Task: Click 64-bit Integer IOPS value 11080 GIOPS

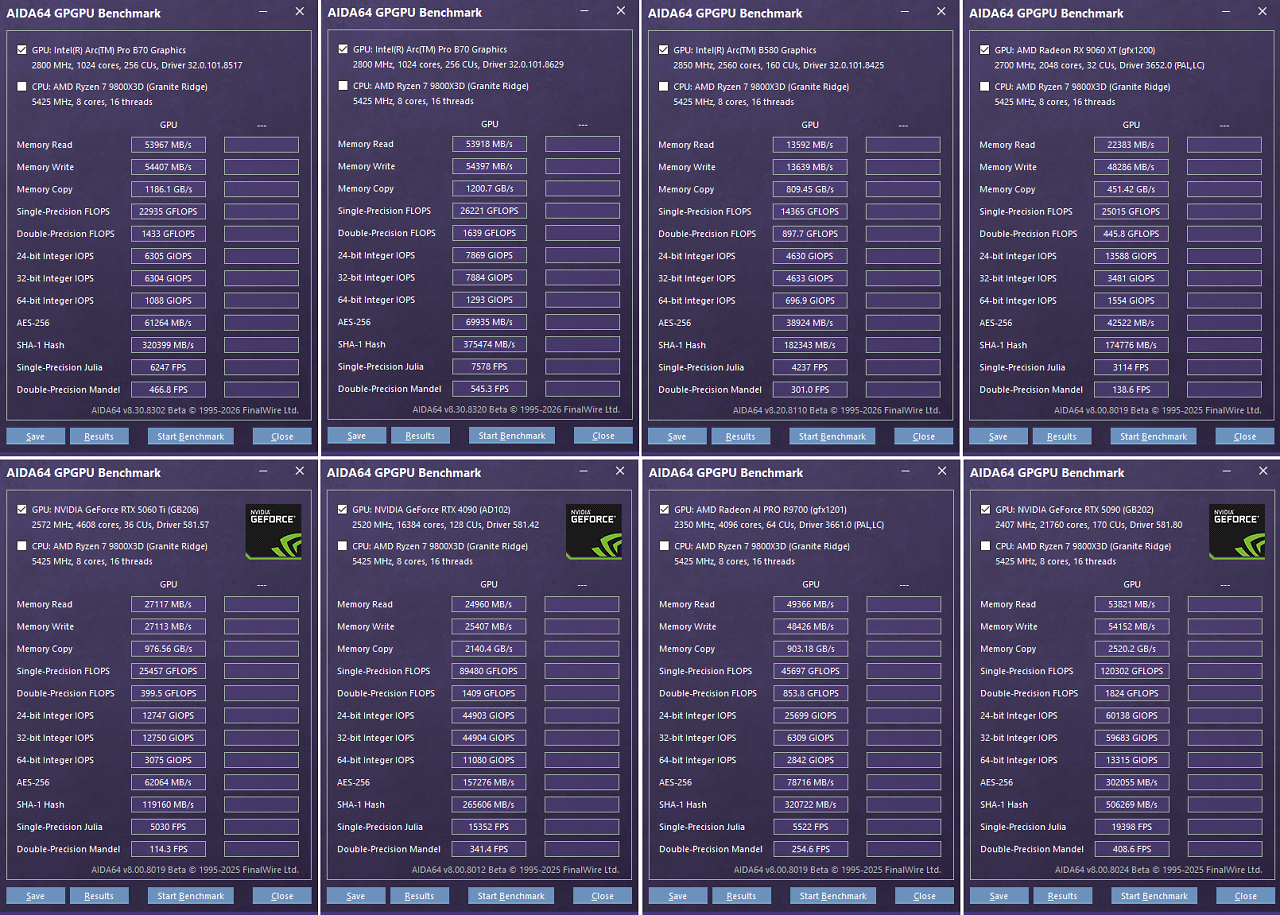Action: tap(489, 760)
